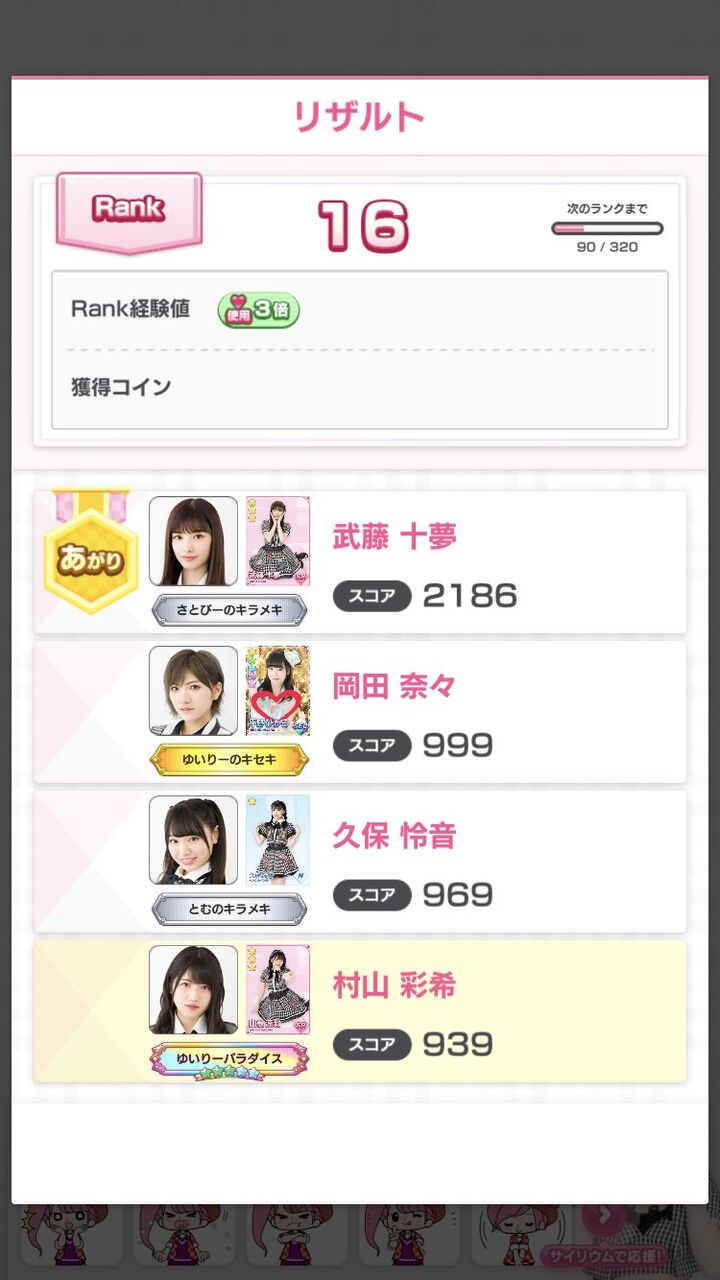Click the とむのキラメキ silver title badge
720x1280 pixels.
click(229, 909)
